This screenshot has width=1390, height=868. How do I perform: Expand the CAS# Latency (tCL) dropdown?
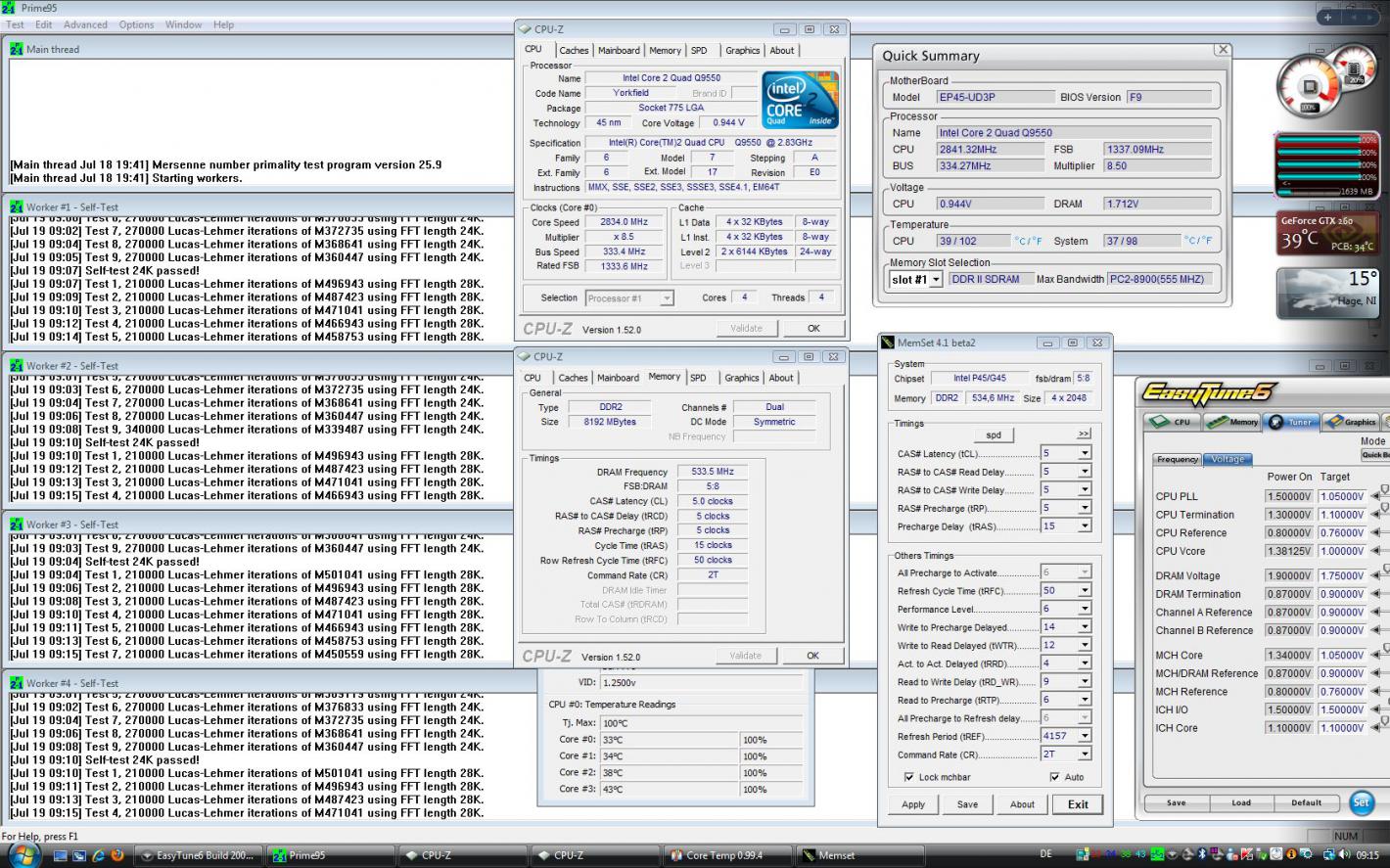(1084, 453)
